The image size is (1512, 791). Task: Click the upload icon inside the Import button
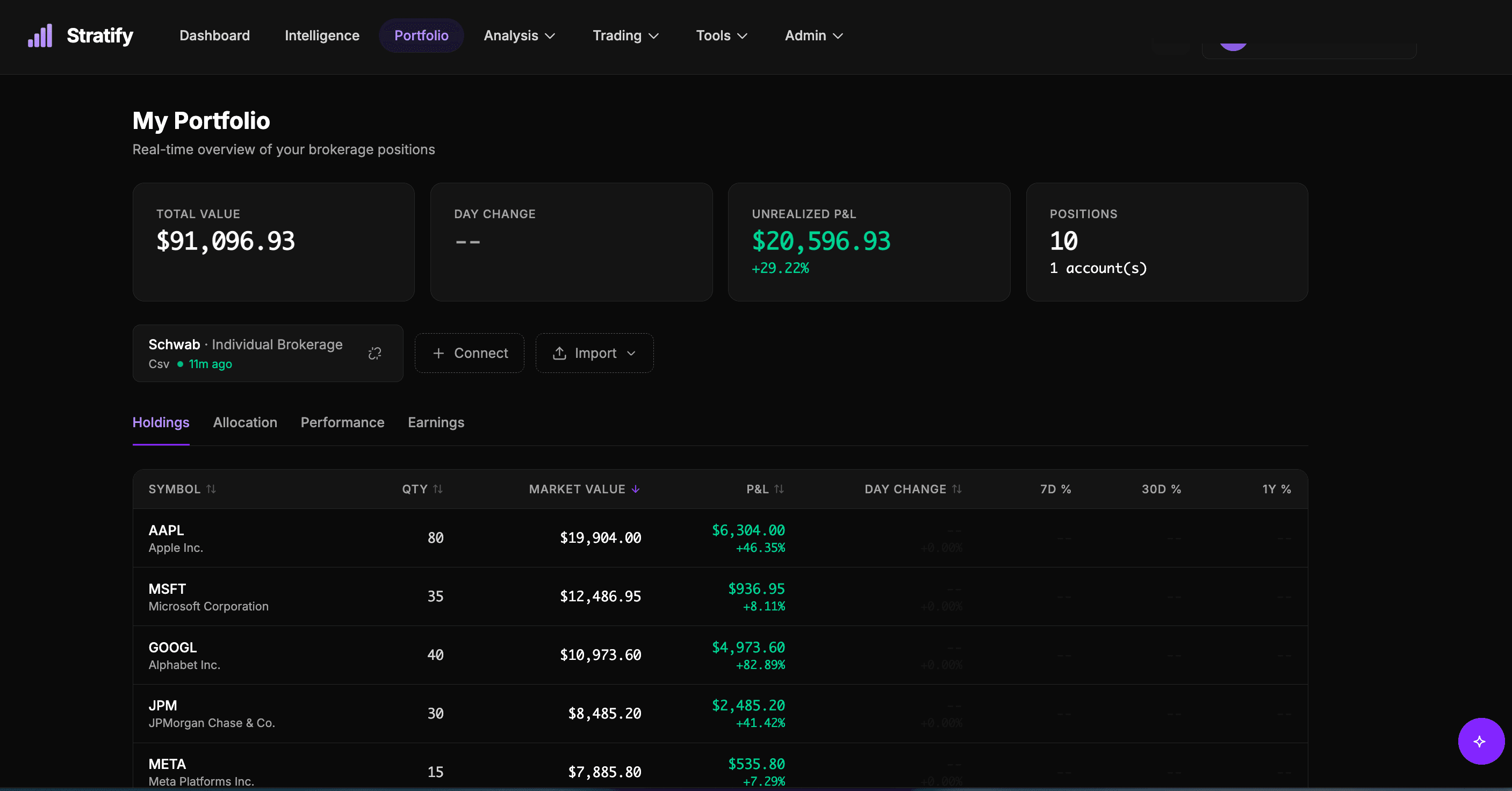point(559,353)
